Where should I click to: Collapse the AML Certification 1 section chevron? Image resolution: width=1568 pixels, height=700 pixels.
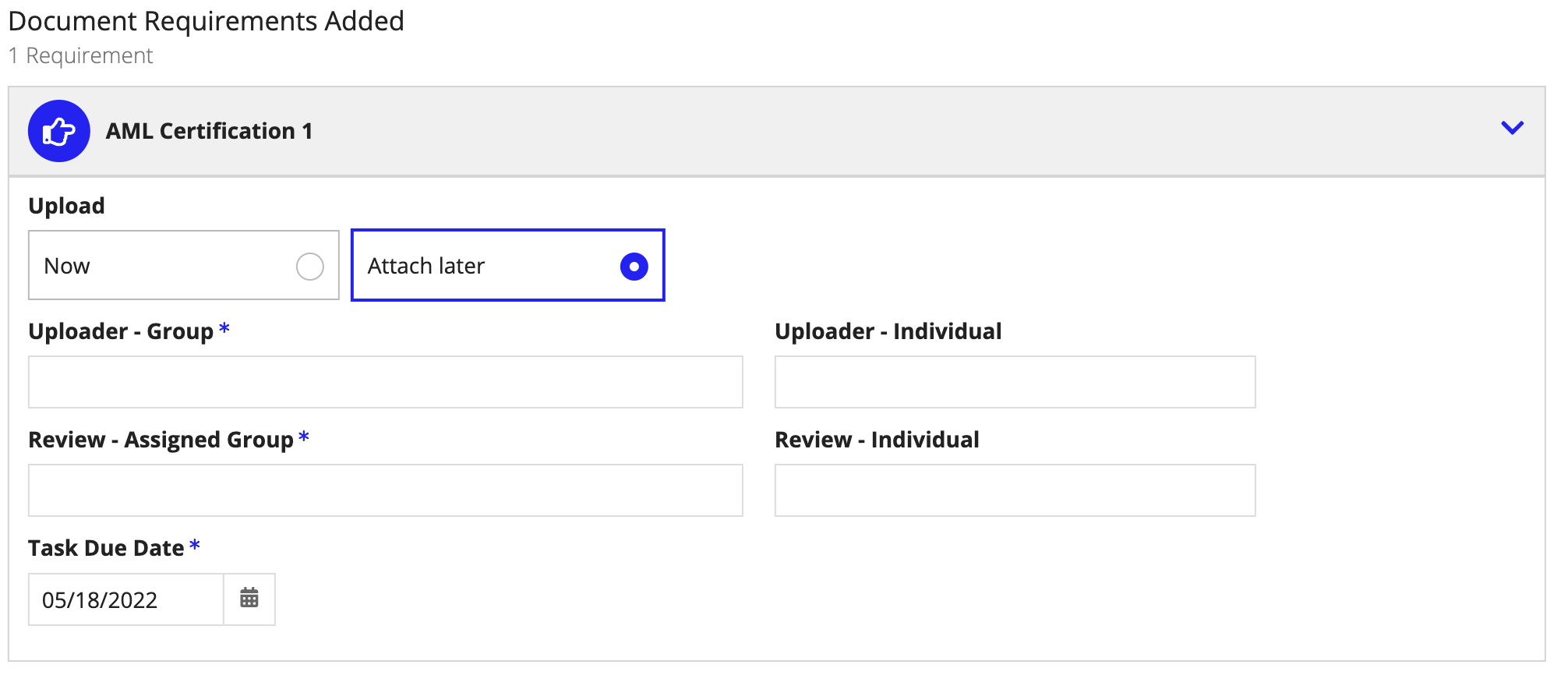(x=1512, y=128)
